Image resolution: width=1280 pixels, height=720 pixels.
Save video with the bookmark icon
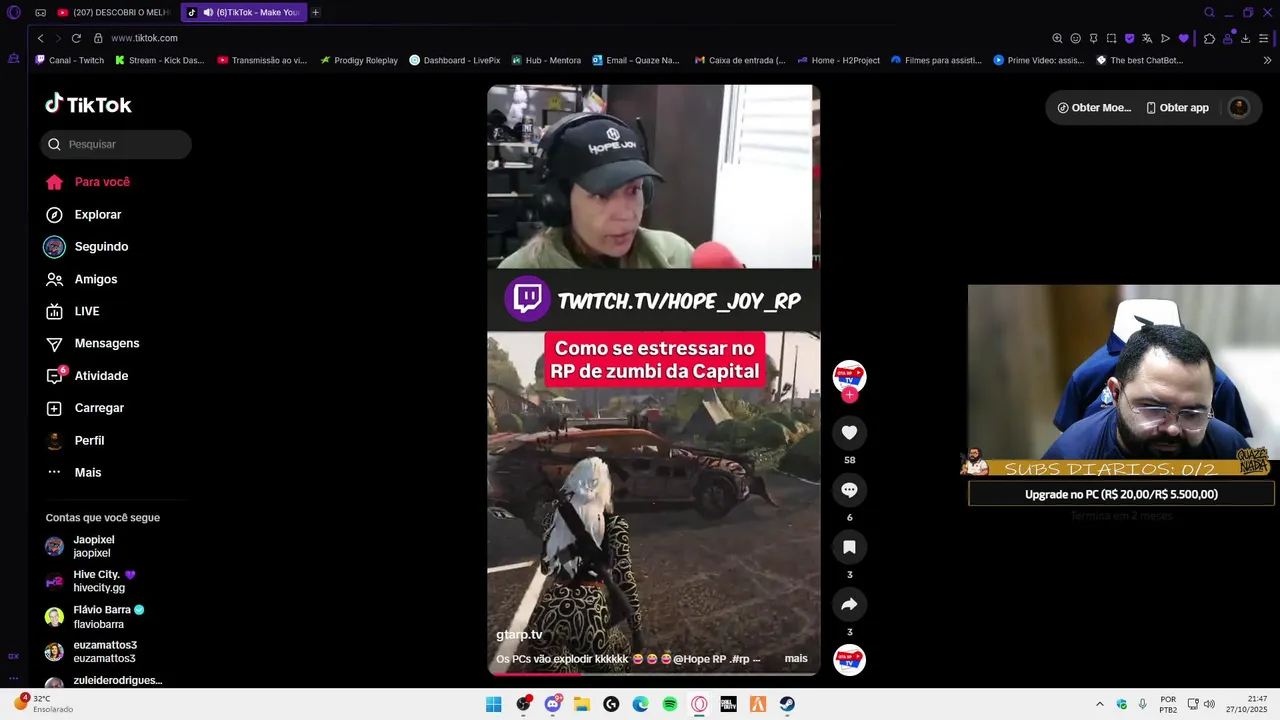[x=849, y=547]
